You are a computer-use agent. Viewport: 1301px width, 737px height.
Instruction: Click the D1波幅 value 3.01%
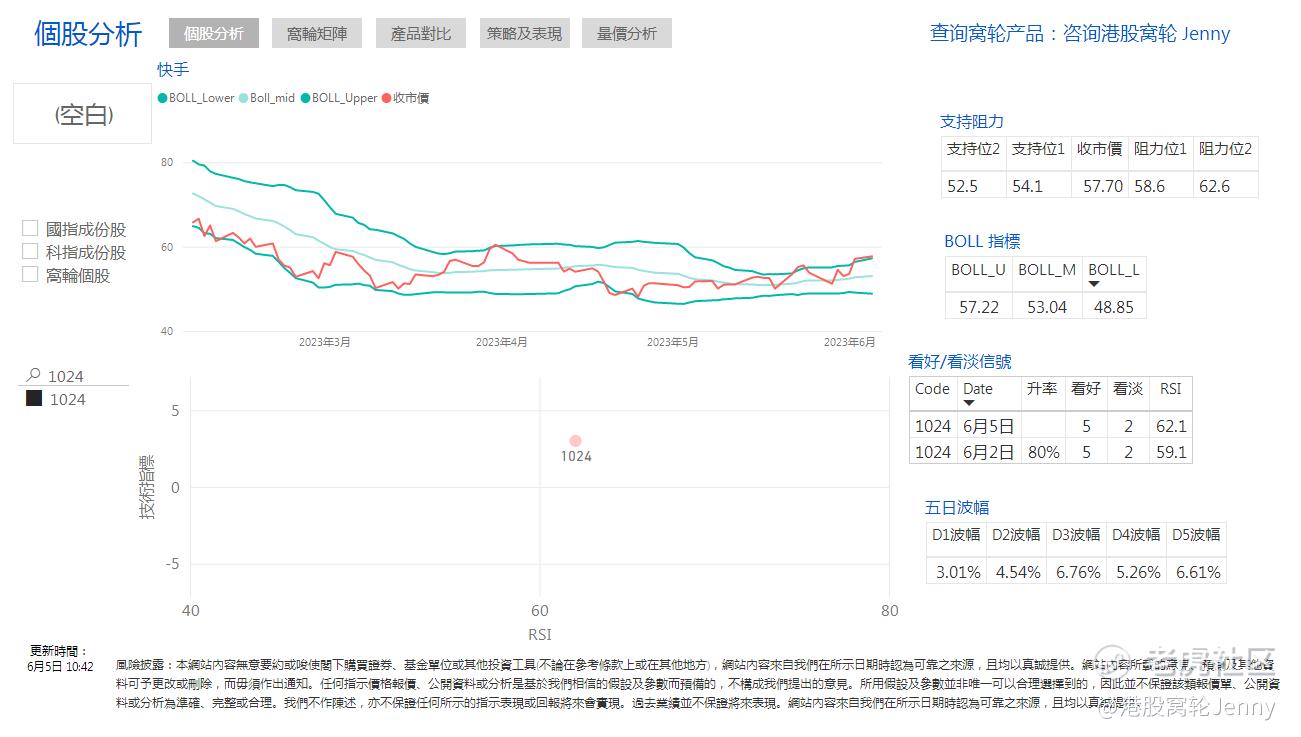point(958,572)
